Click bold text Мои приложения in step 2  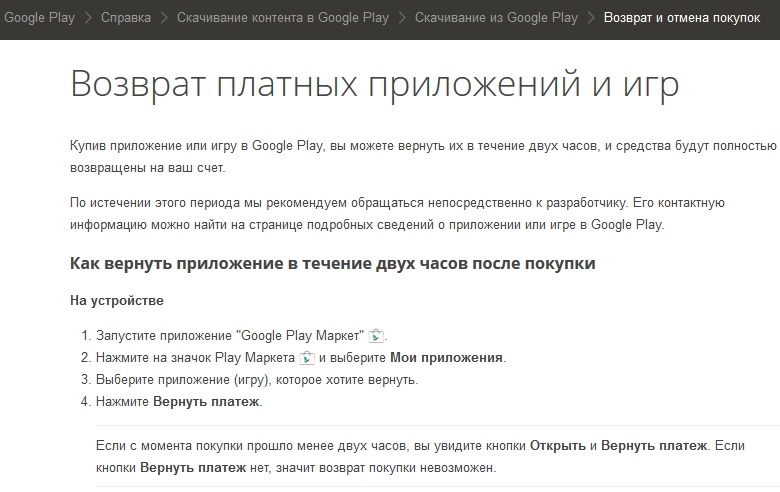pos(446,358)
